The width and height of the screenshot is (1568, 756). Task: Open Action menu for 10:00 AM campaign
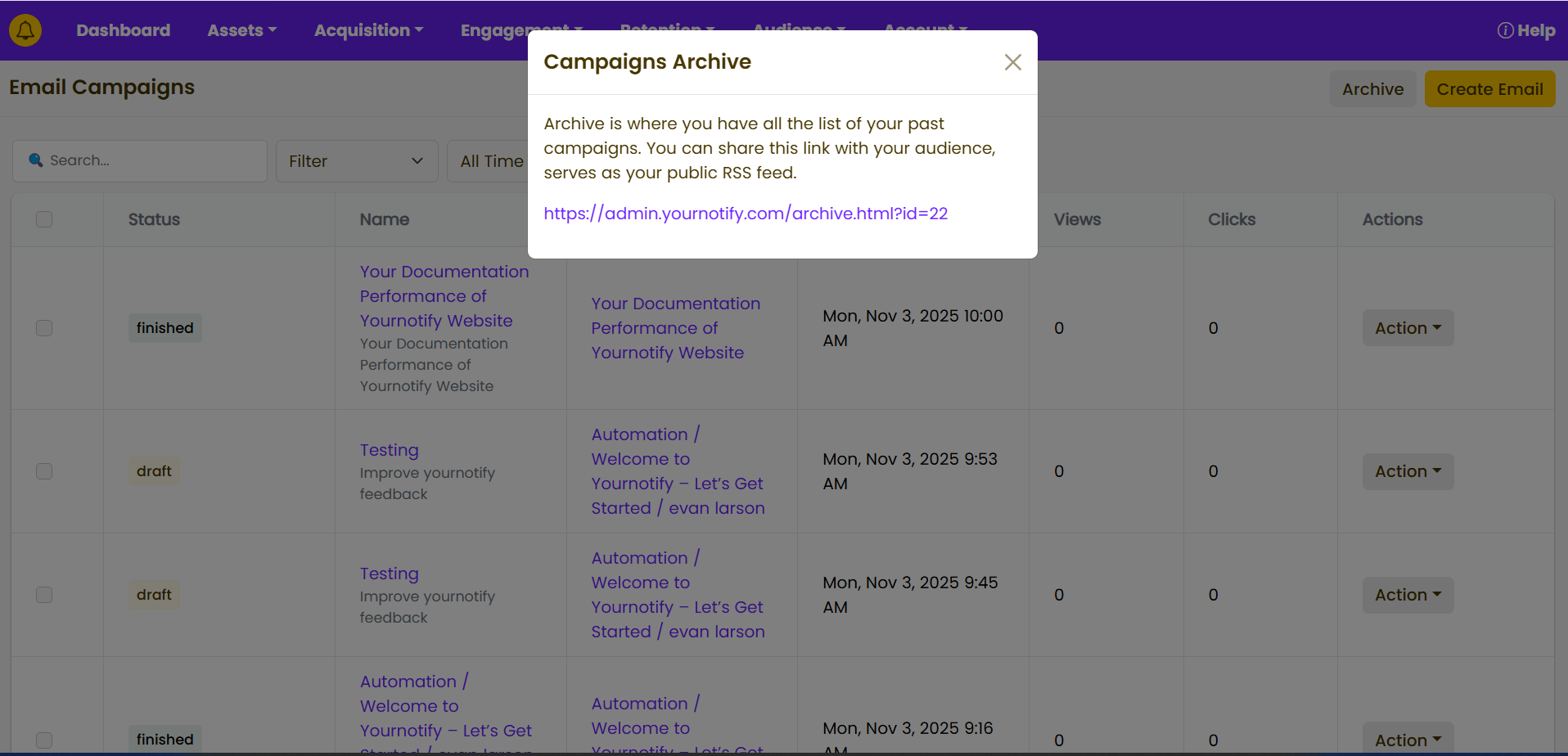[x=1407, y=328]
